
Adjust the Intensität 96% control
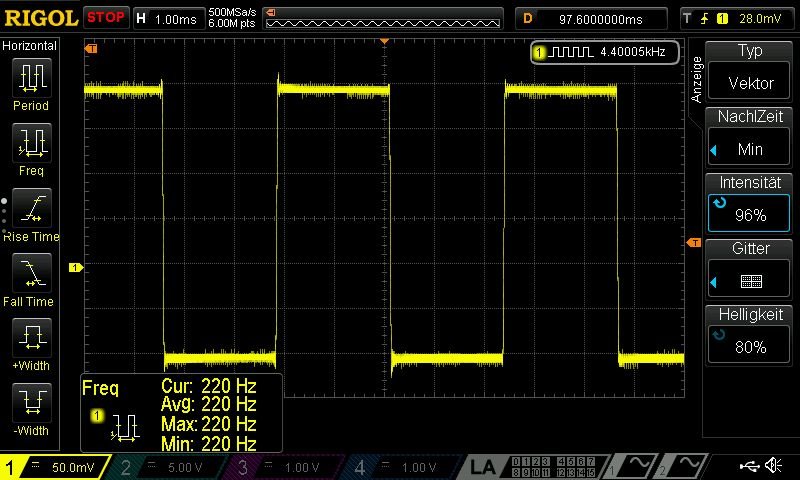[x=749, y=203]
